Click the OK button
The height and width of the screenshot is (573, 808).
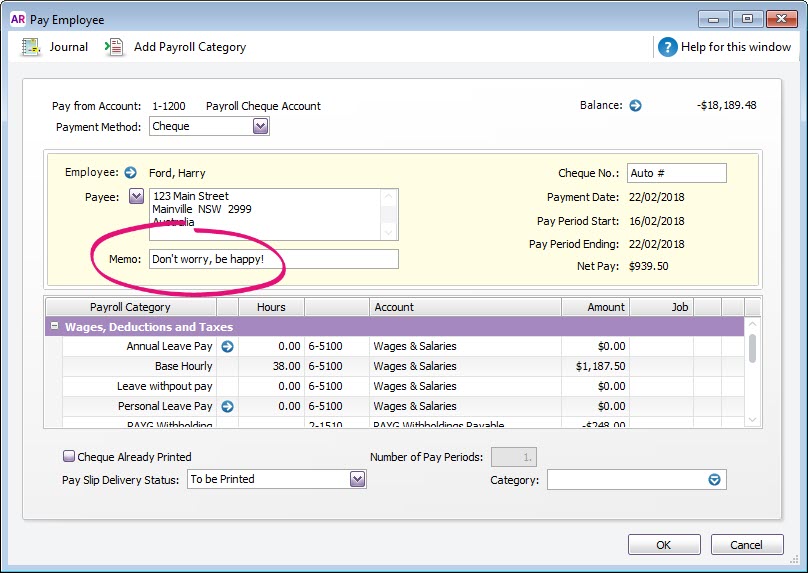pos(664,545)
